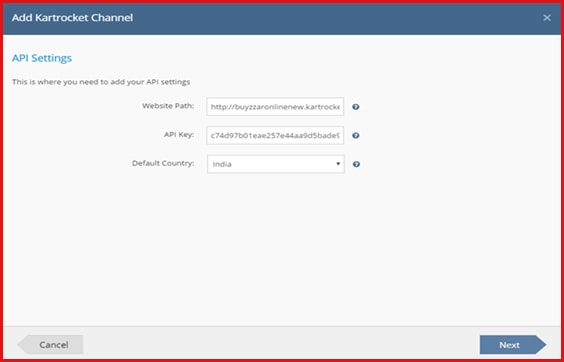Select the Add Kartrocket Channel title text
Image resolution: width=564 pixels, height=362 pixels.
pos(72,18)
